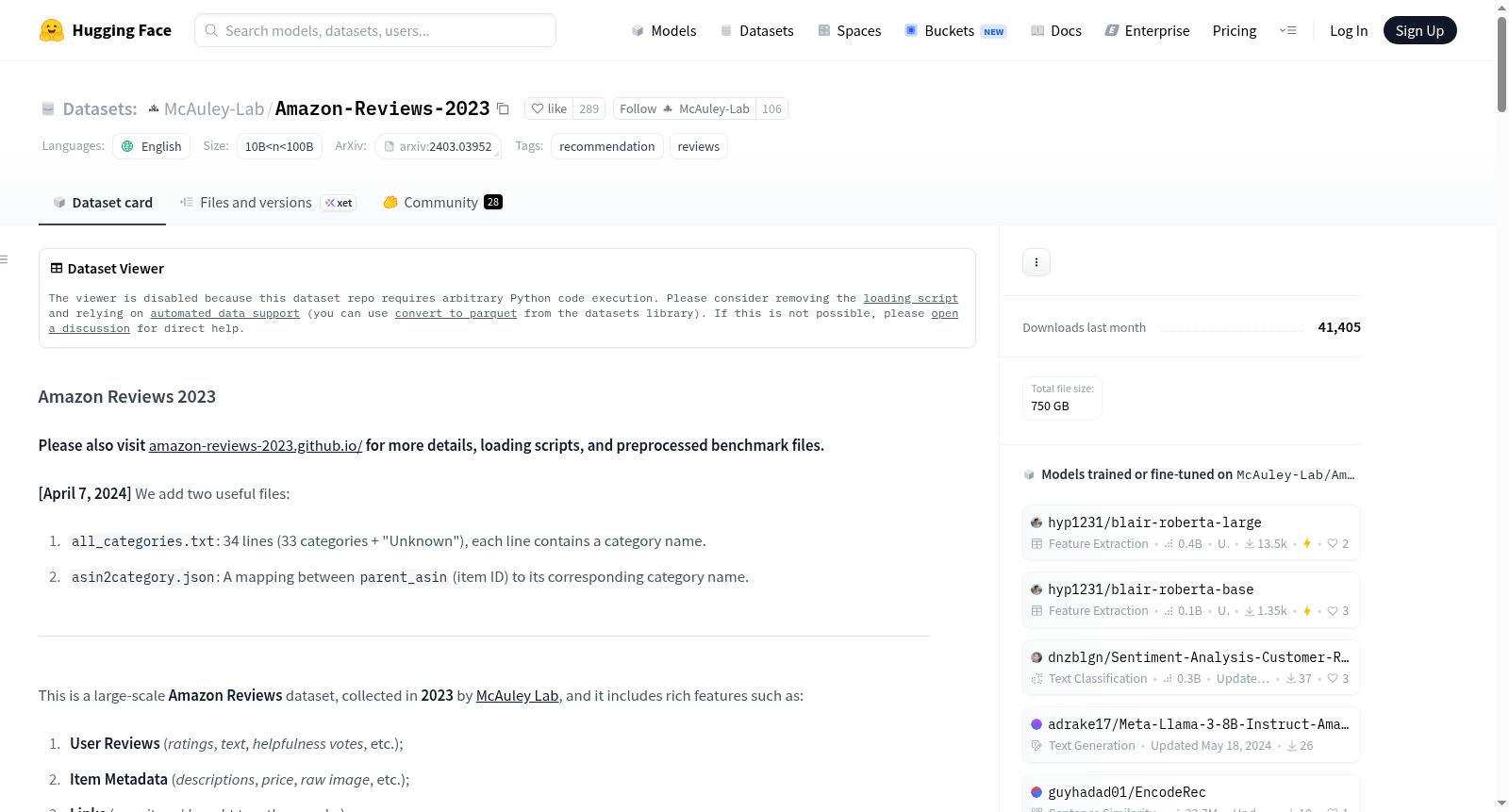The height and width of the screenshot is (812, 1509).
Task: Open the Docs navigation item
Action: 1056,30
